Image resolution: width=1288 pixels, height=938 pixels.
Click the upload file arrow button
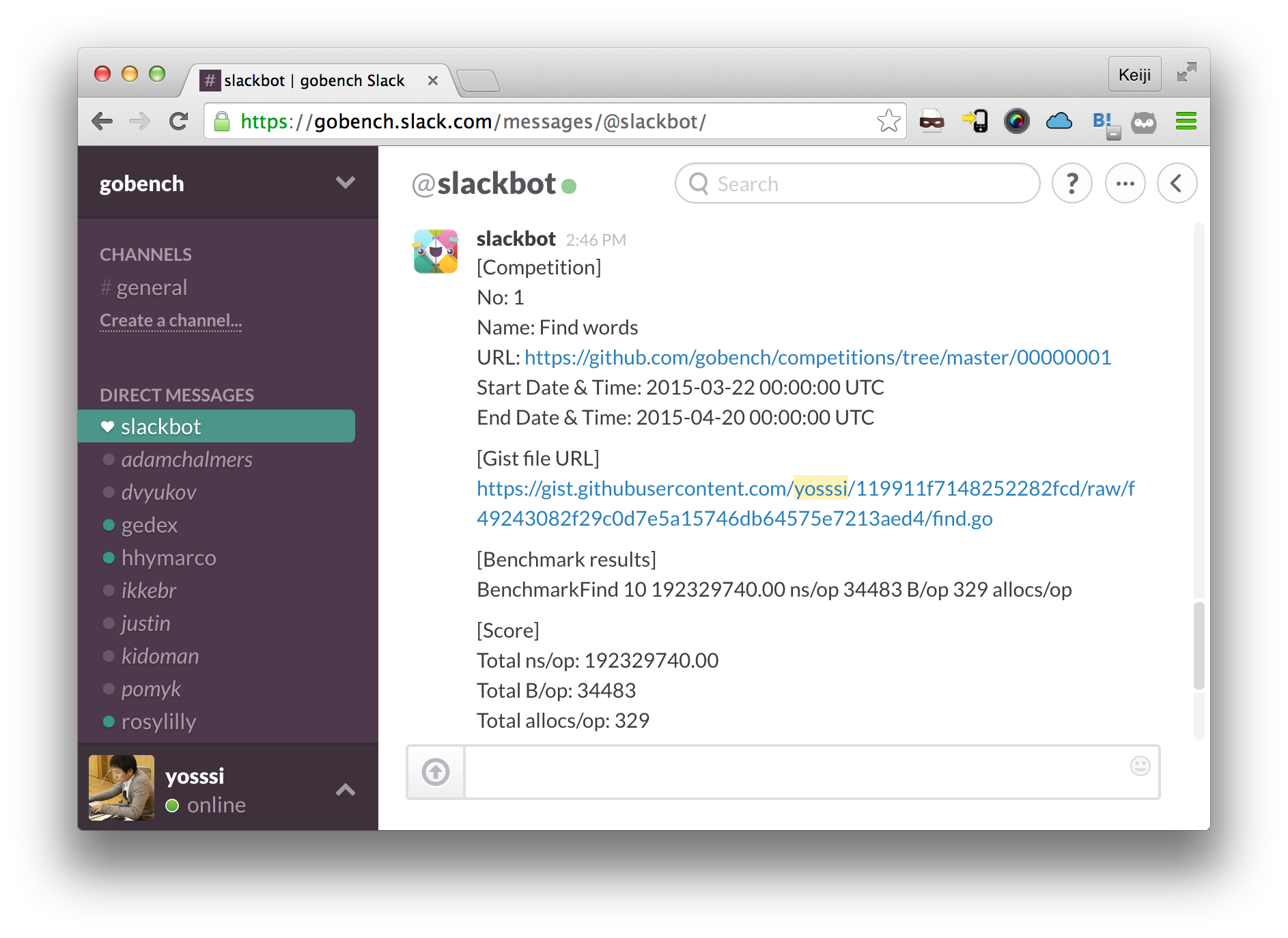click(x=436, y=772)
